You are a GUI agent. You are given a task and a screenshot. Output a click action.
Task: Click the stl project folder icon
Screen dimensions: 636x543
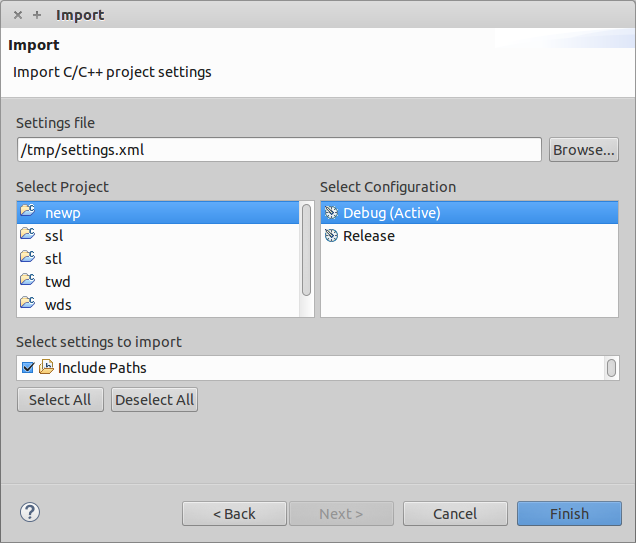click(27, 258)
